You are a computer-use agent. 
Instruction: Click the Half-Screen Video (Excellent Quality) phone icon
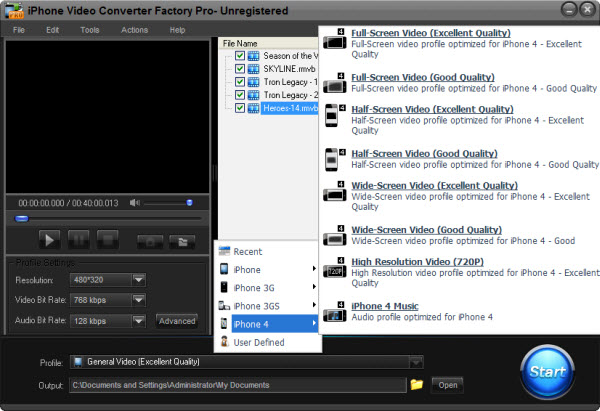pos(334,115)
